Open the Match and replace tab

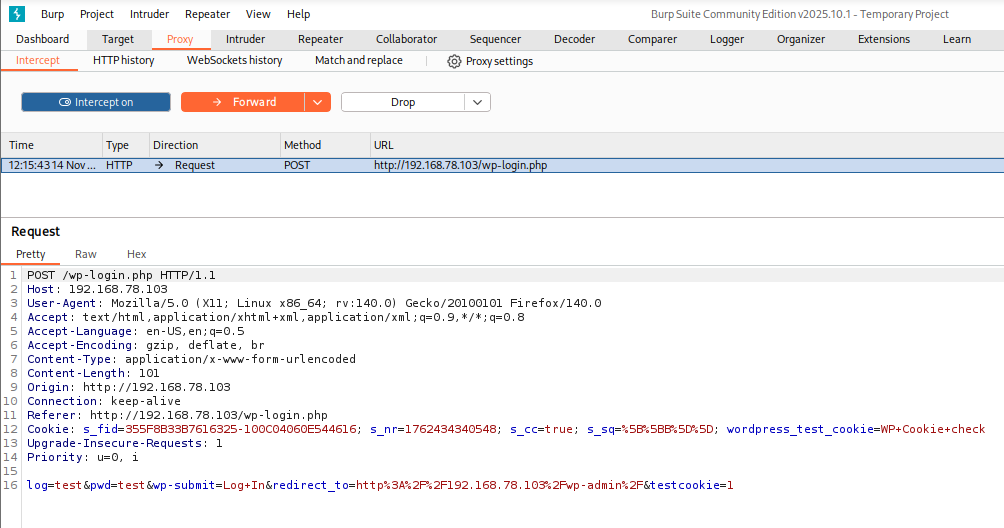358,60
